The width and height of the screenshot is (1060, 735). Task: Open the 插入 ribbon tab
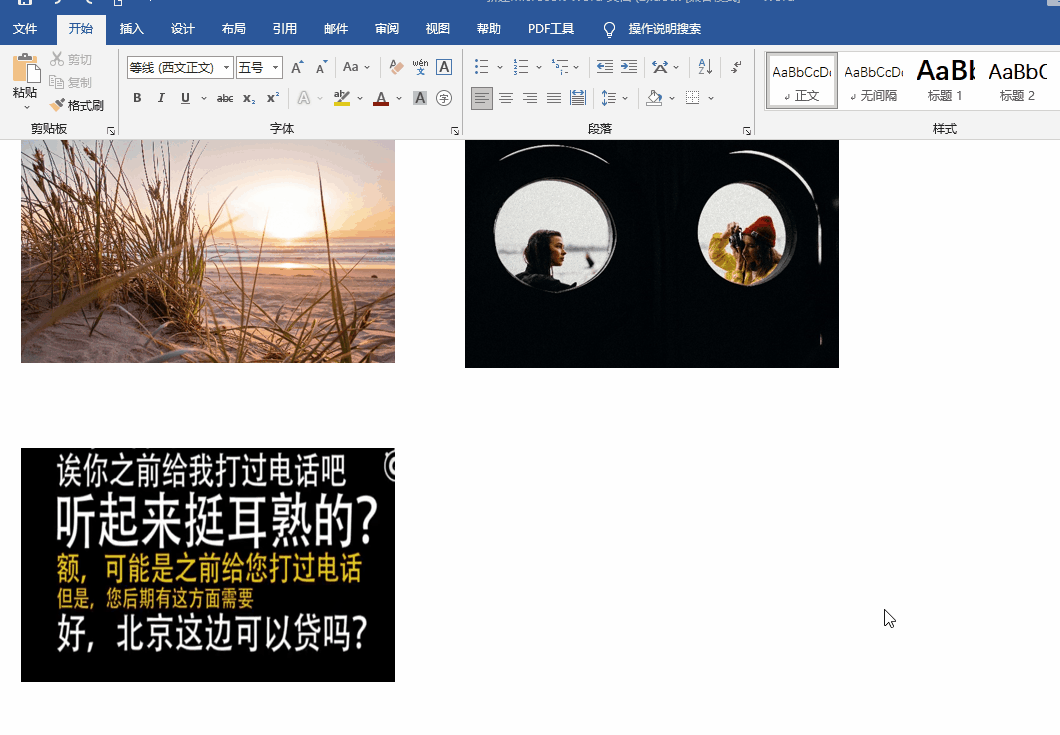[x=131, y=29]
